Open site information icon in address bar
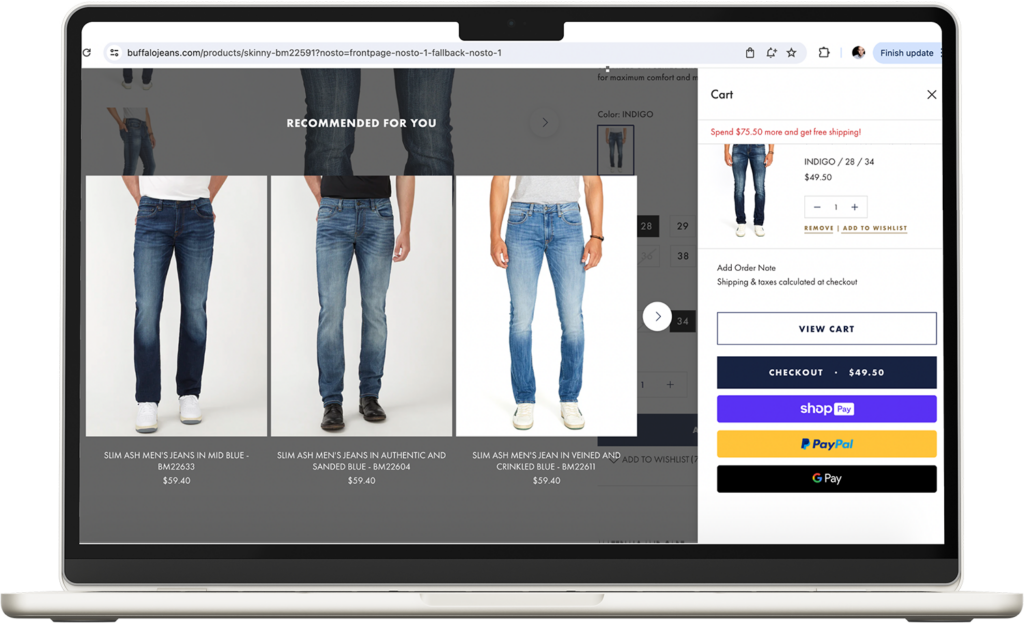This screenshot has height=623, width=1024. point(114,53)
